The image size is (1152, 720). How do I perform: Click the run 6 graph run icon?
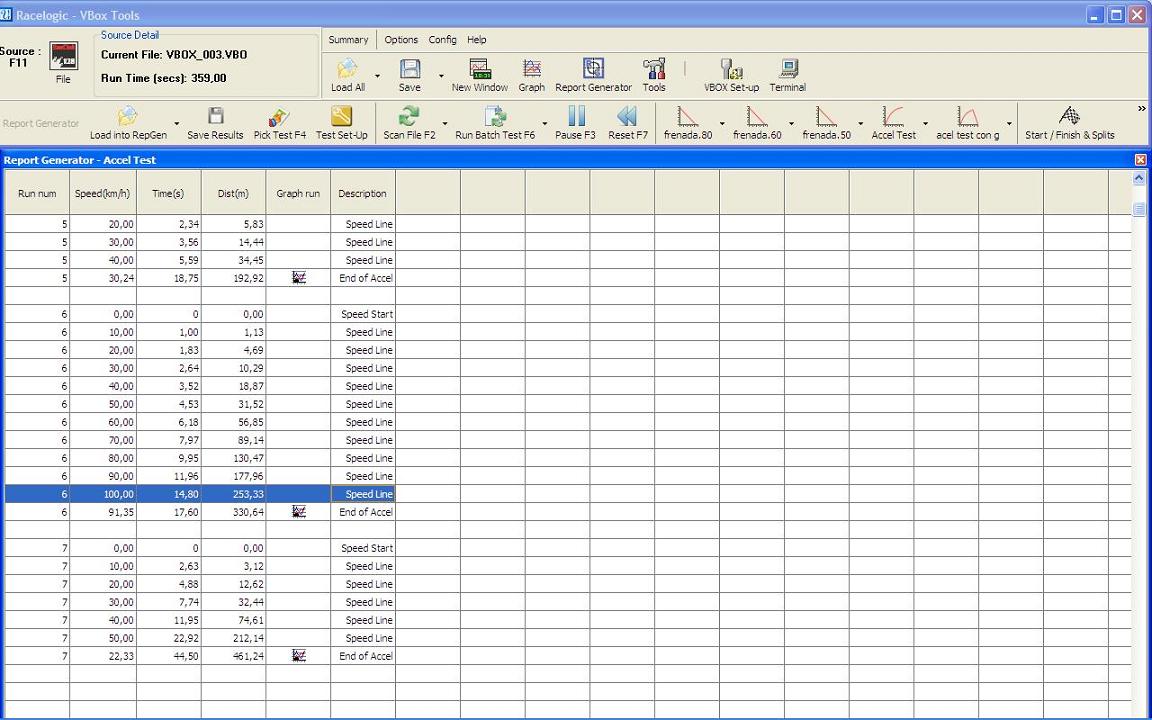tap(298, 511)
